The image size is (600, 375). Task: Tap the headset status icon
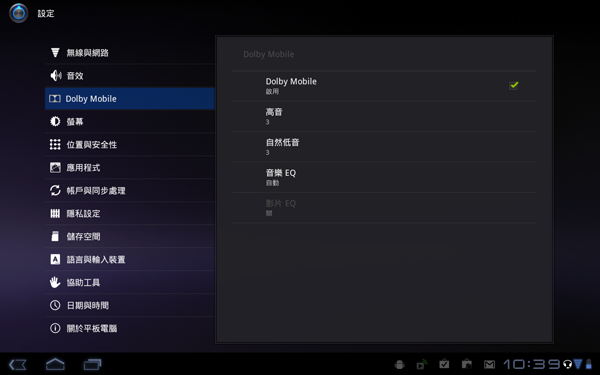[568, 364]
